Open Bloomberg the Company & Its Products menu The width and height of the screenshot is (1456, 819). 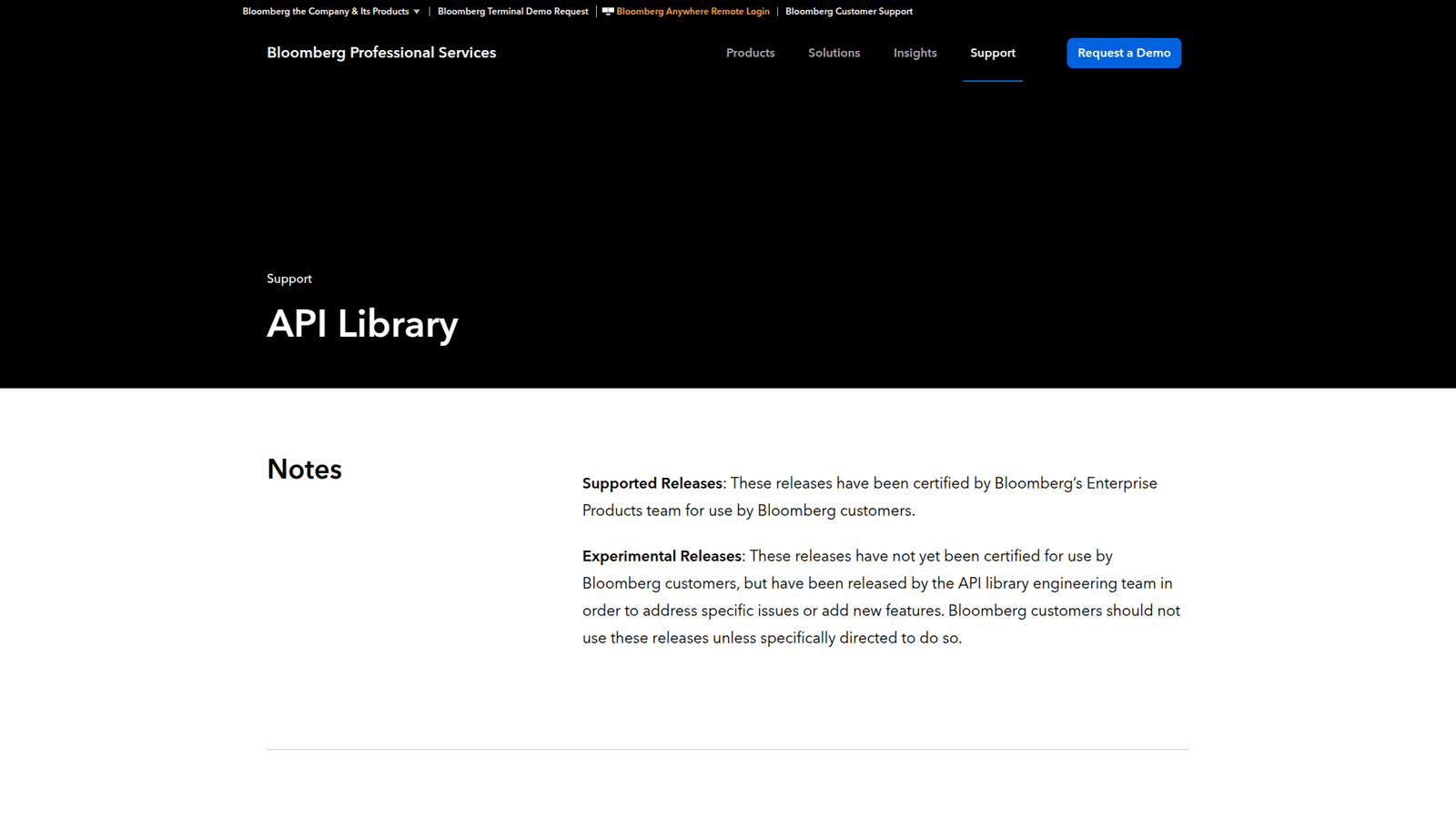click(325, 12)
